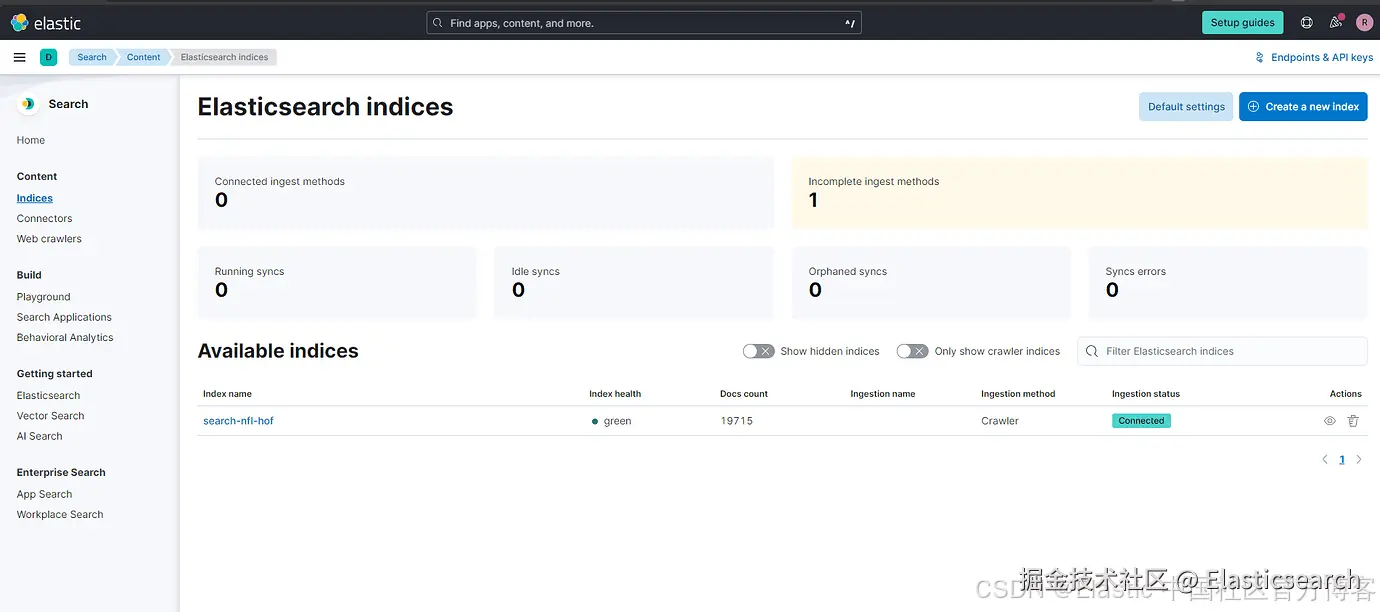Click the Setup guides button

point(1242,23)
